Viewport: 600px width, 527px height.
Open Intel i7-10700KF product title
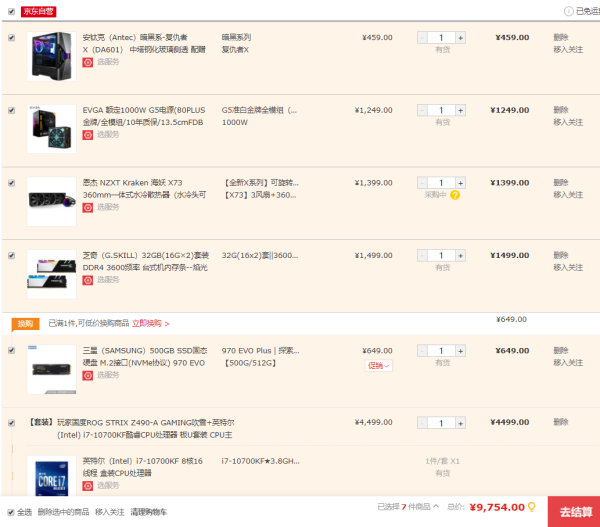(142, 467)
